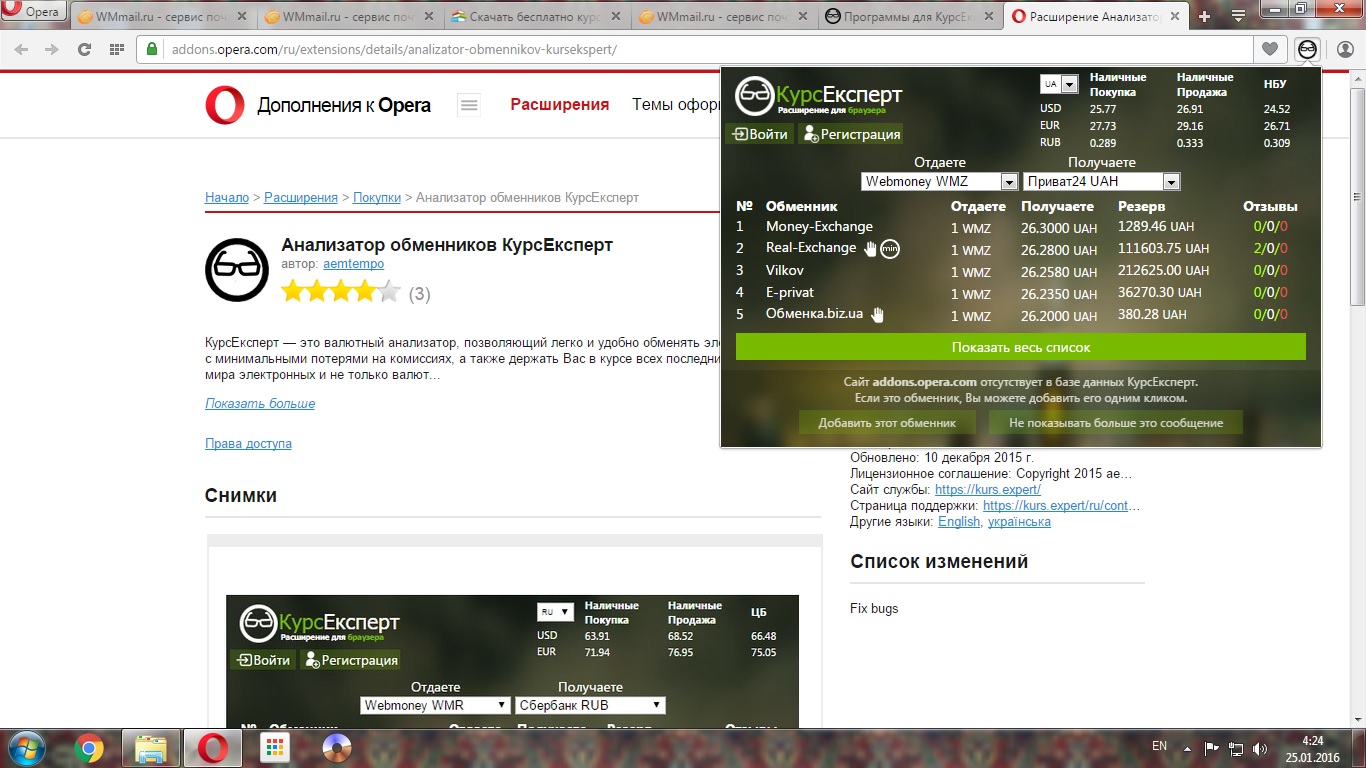This screenshot has height=768, width=1366.
Task: Click the hand icon next to Real-Exchange
Action: [869, 248]
